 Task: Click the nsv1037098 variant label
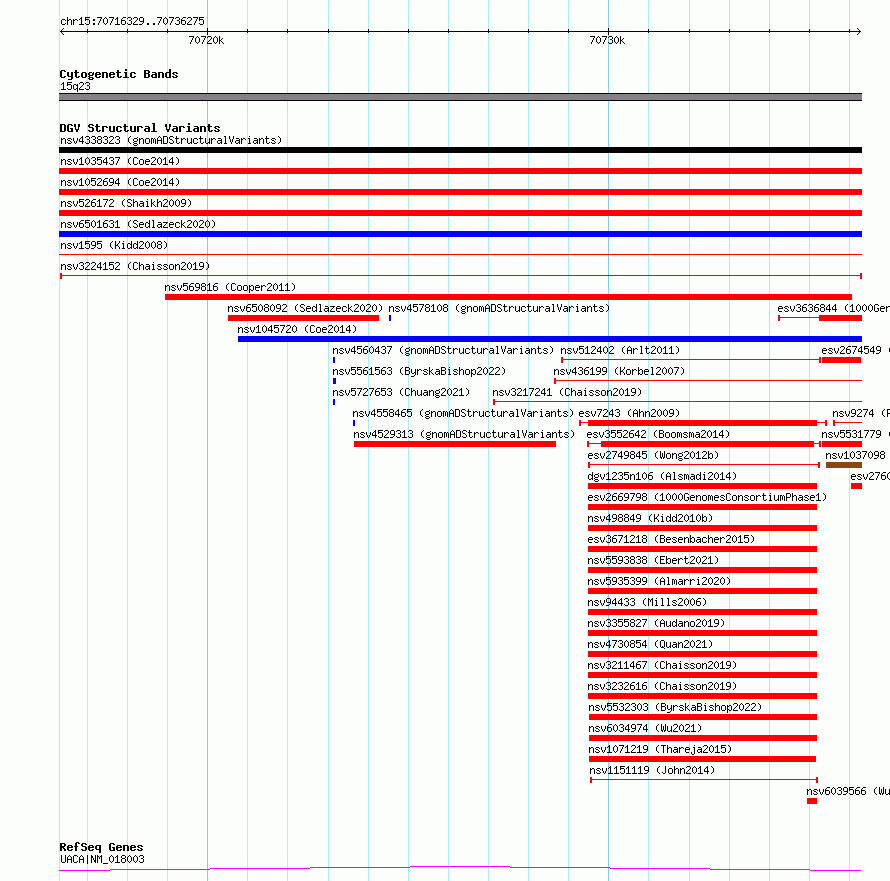coord(855,455)
